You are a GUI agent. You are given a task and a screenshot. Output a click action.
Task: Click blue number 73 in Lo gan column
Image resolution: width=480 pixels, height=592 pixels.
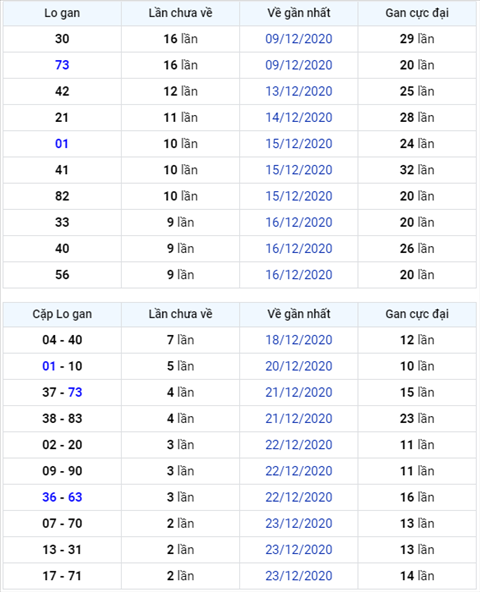tap(62, 65)
